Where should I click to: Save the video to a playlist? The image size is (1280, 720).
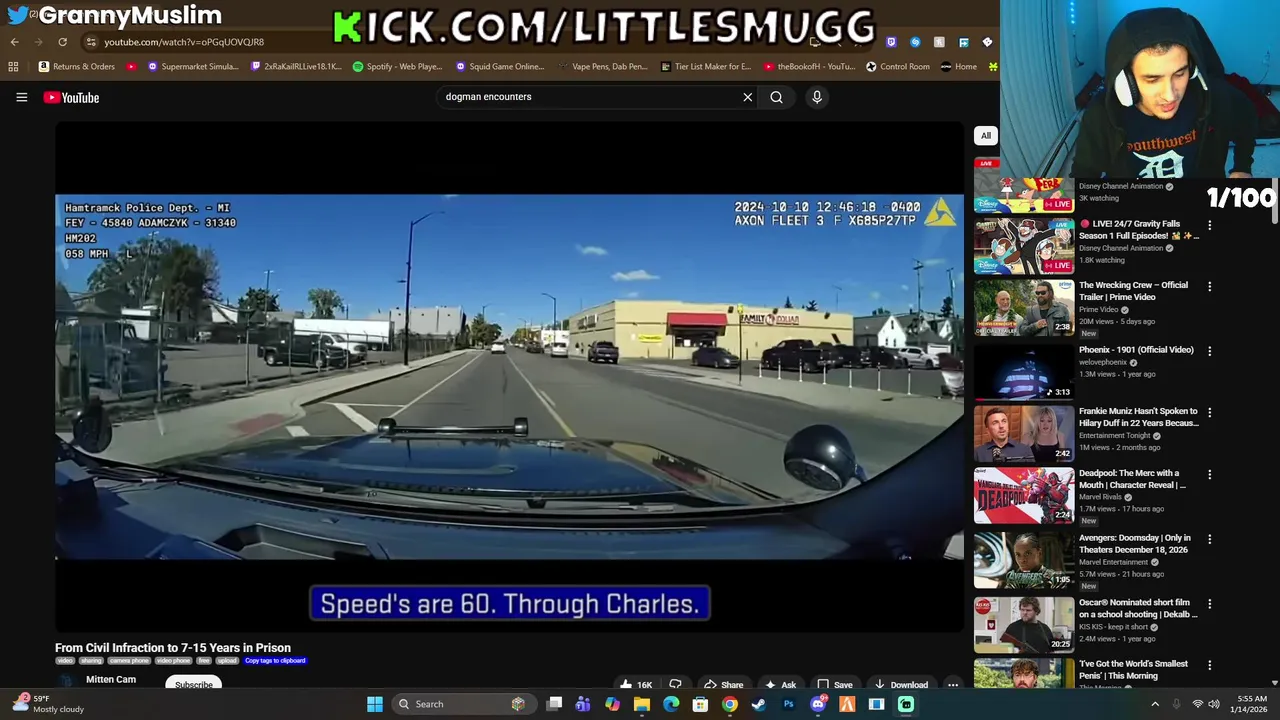point(834,685)
